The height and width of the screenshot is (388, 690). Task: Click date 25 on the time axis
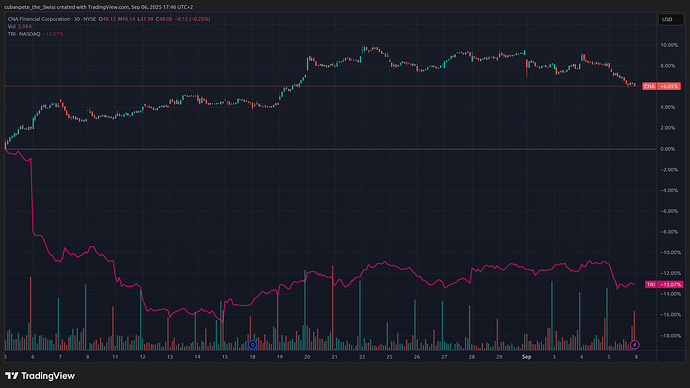389,357
